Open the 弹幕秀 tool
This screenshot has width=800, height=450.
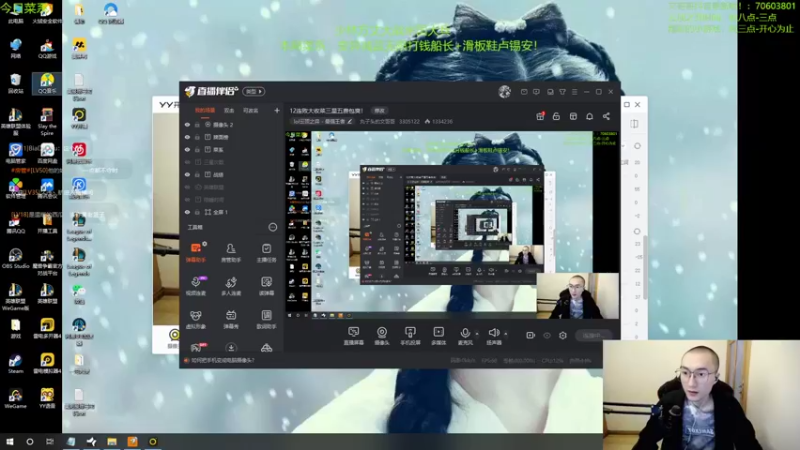[x=231, y=319]
